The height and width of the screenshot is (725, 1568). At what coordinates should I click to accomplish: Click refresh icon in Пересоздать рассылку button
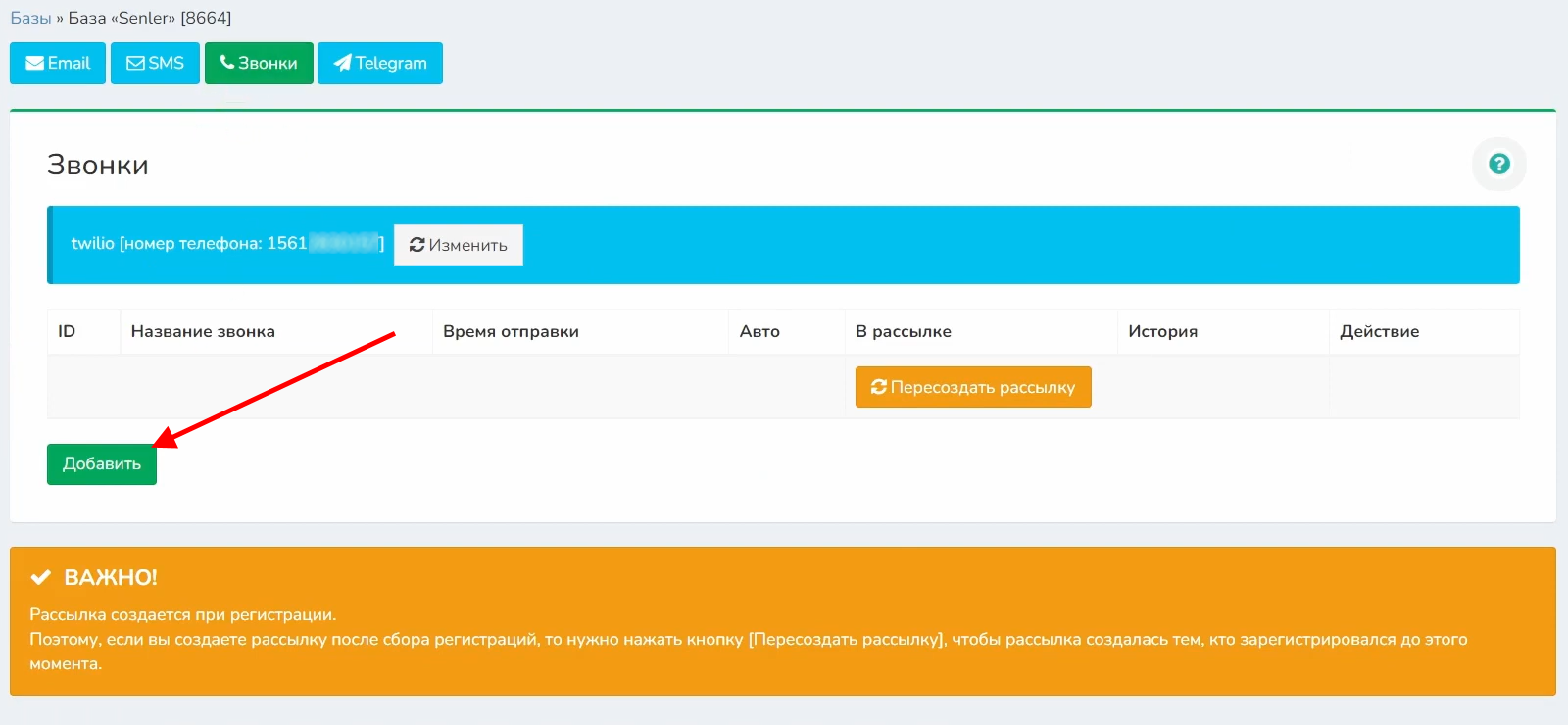coord(878,387)
